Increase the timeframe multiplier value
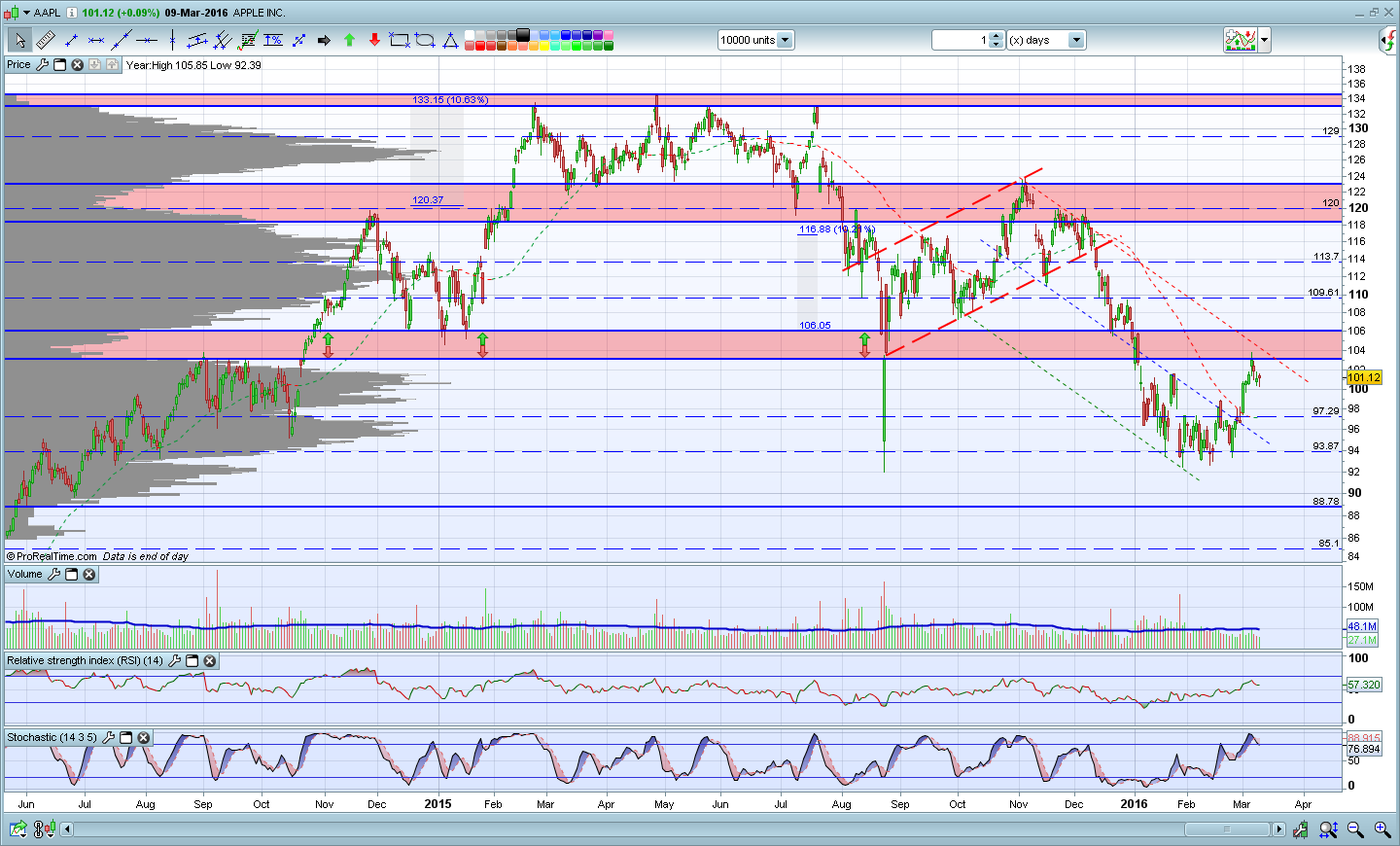 tap(996, 36)
